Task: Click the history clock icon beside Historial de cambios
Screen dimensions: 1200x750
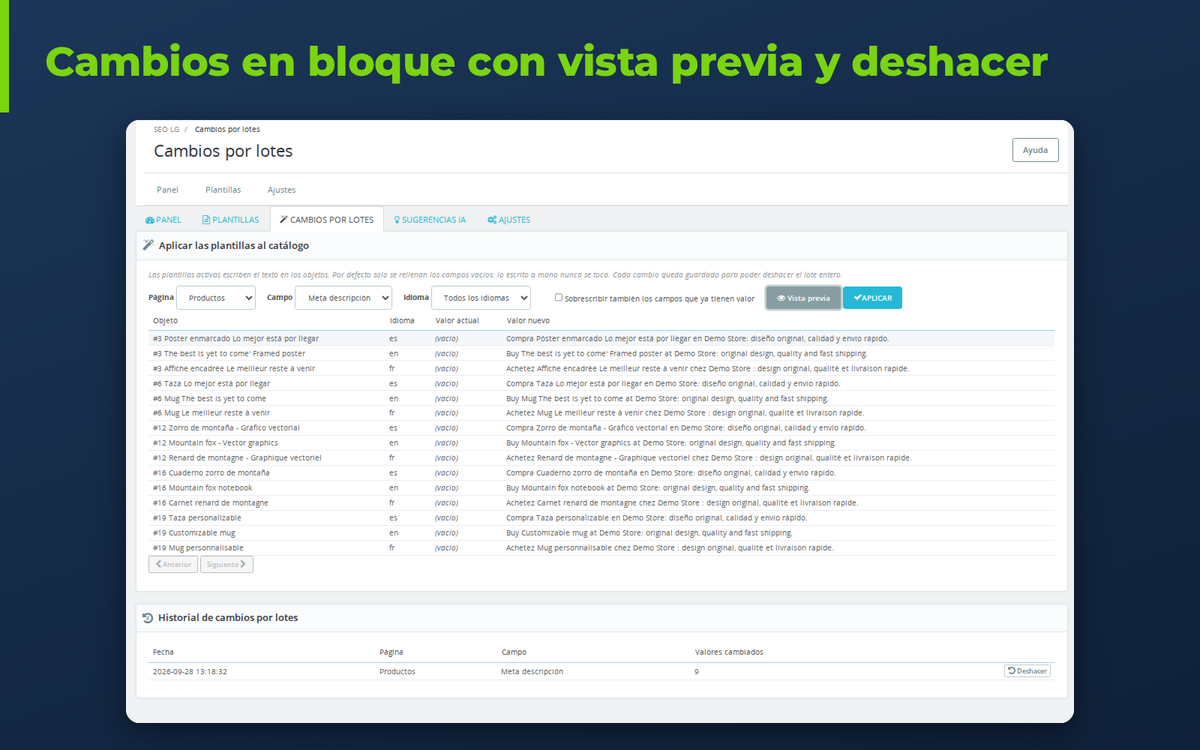Action: 148,618
